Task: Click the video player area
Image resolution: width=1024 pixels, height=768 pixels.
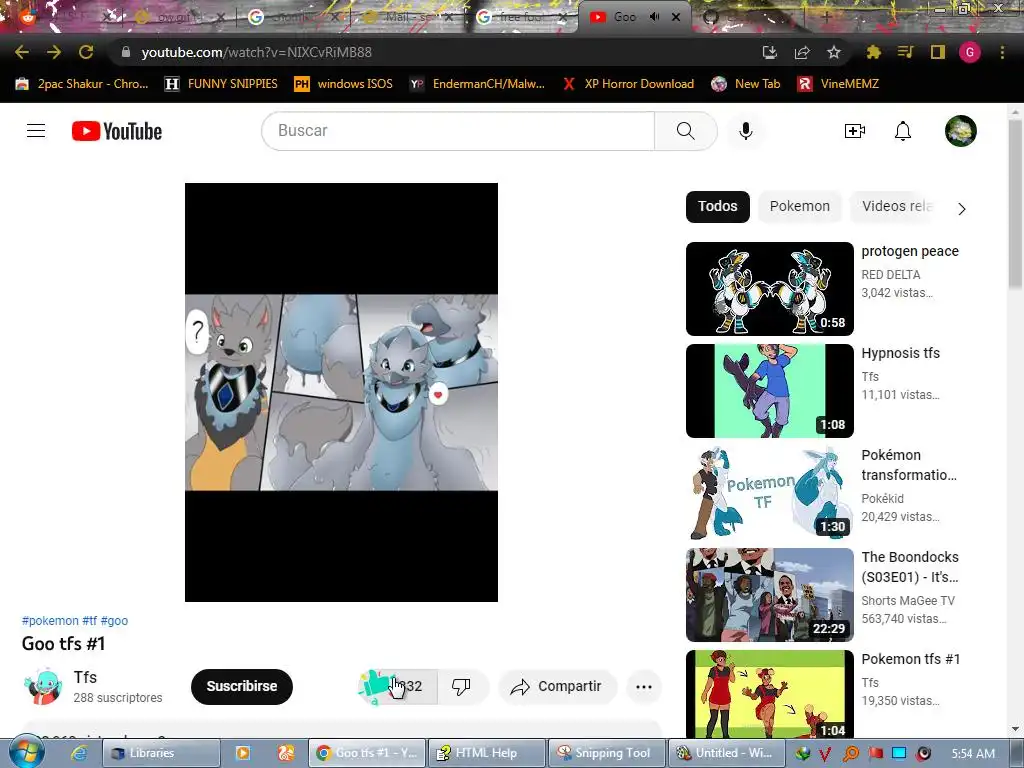Action: 341,392
